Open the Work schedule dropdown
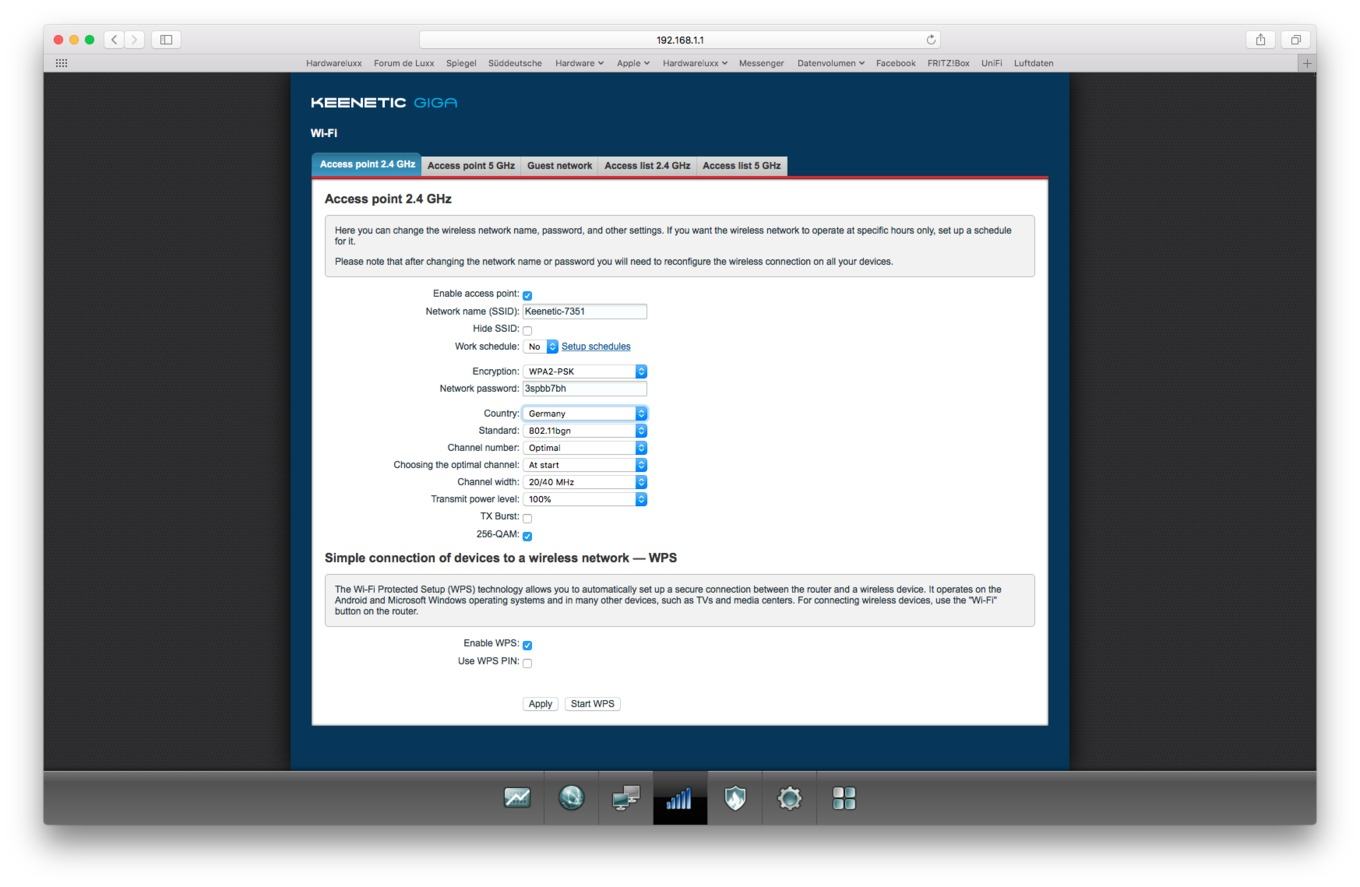The image size is (1360, 887). click(540, 346)
